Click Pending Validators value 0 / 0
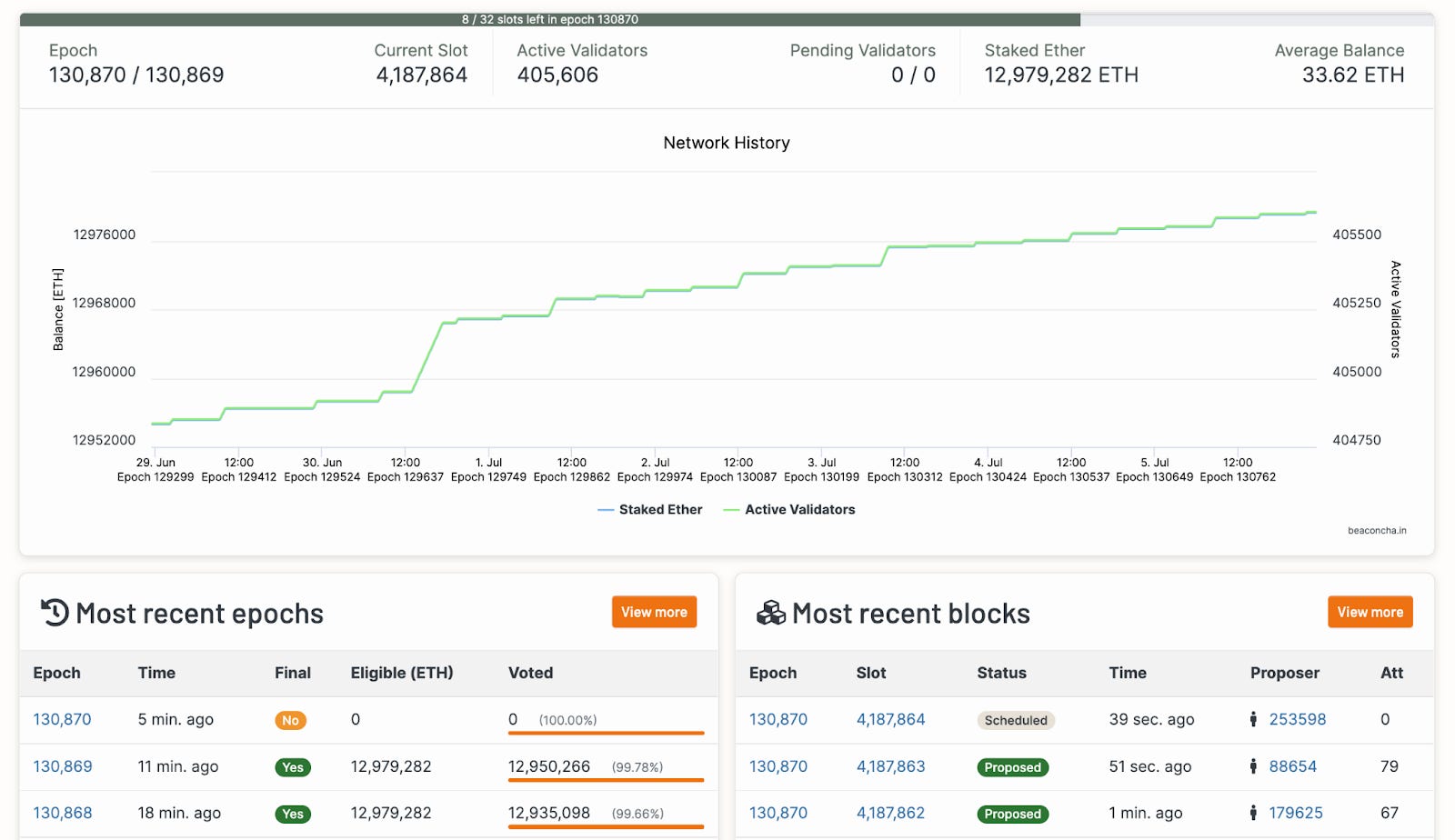1455x840 pixels. click(913, 75)
